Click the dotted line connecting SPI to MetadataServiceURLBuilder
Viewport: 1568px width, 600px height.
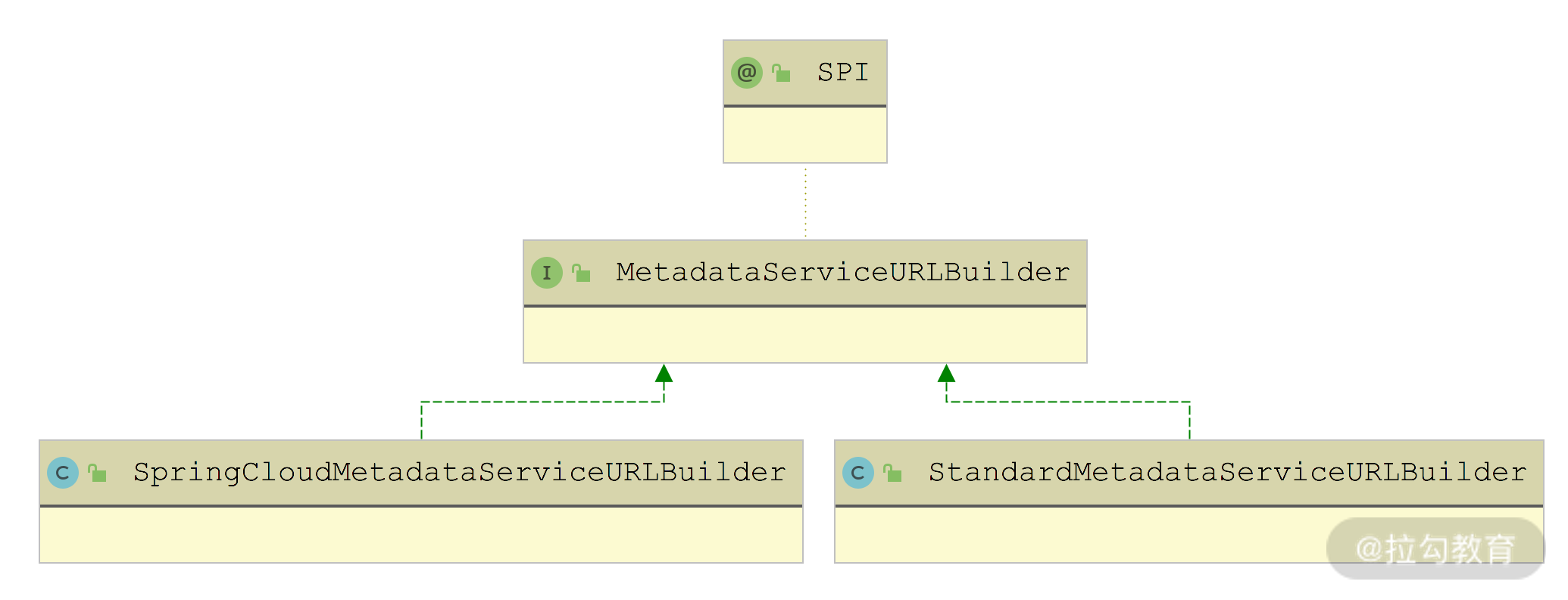pos(805,202)
